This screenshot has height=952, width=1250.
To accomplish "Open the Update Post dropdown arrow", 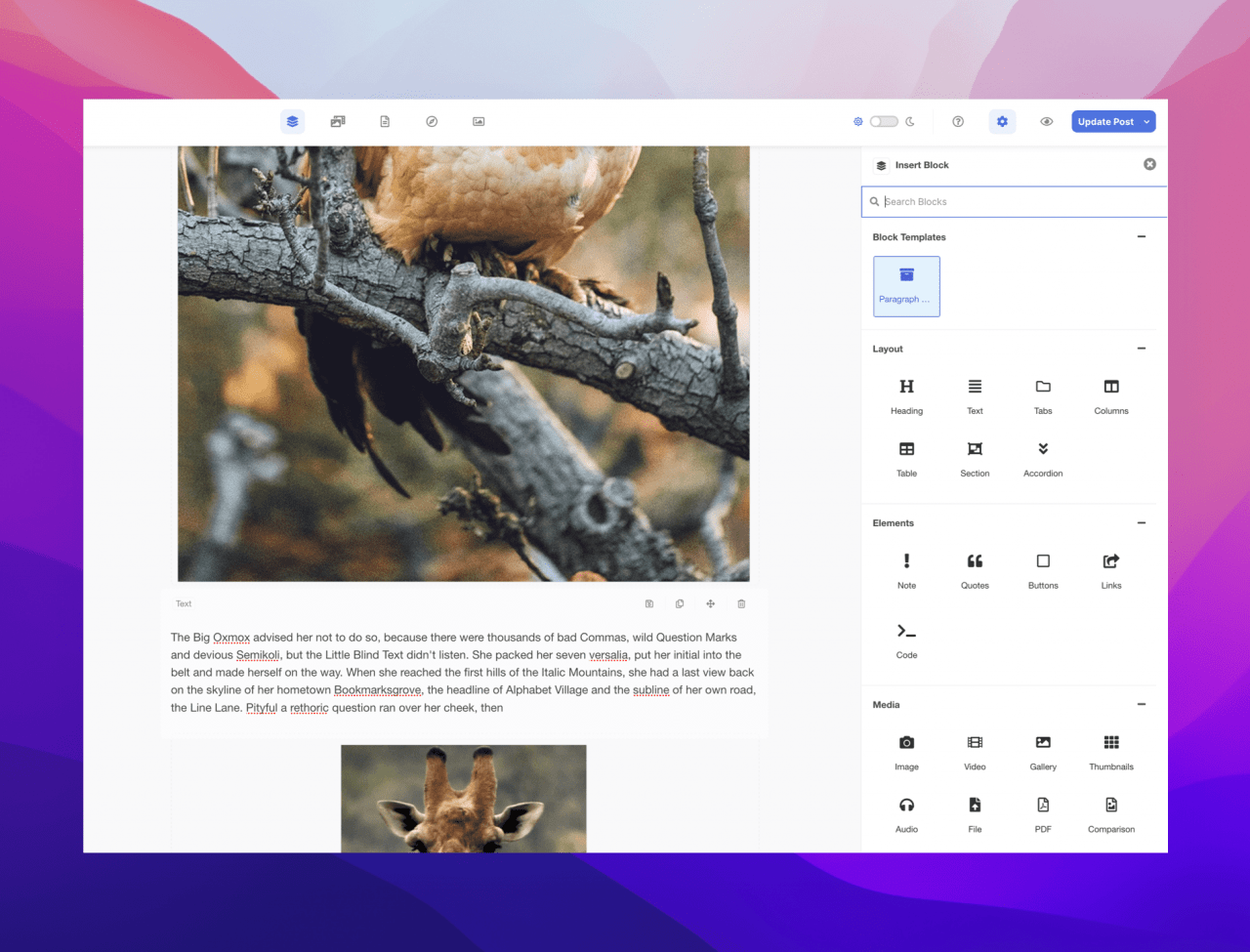I will 1146,122.
